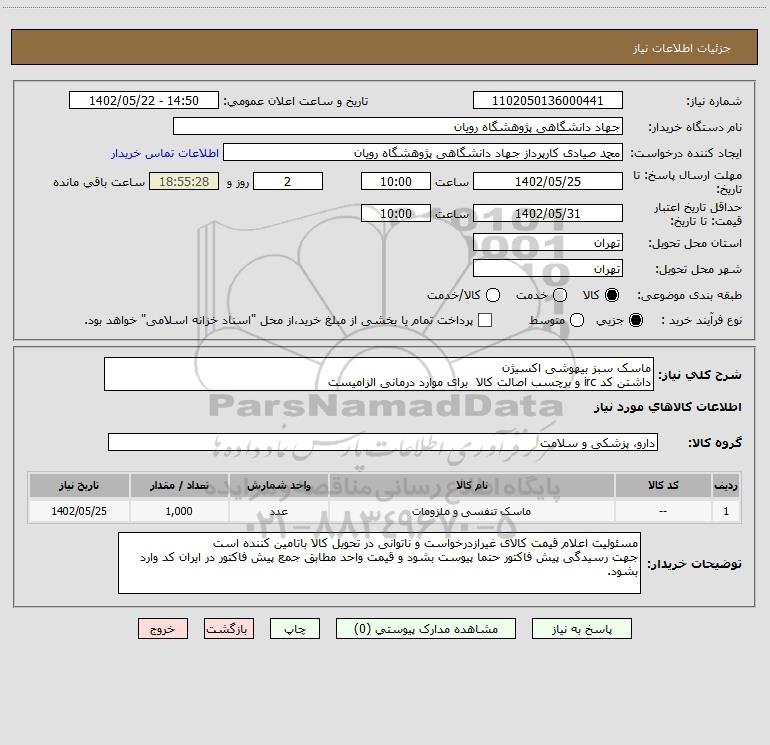
Task: Click the تعداد / مقدار column header
Action: point(179,485)
